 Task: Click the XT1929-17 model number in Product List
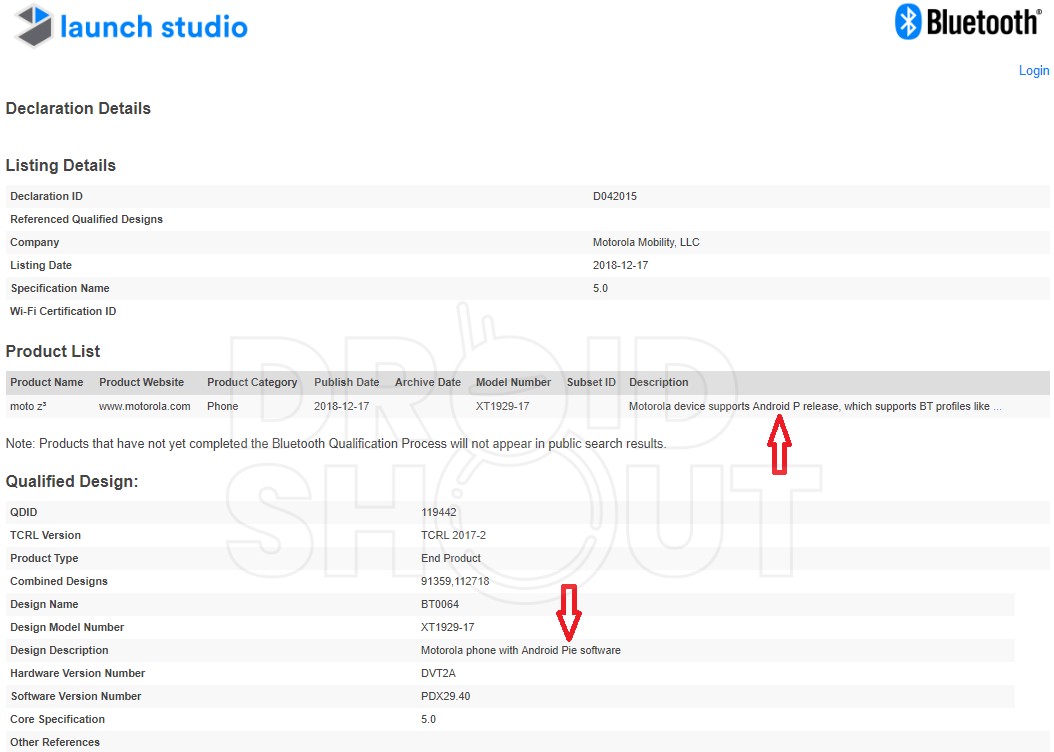(502, 406)
